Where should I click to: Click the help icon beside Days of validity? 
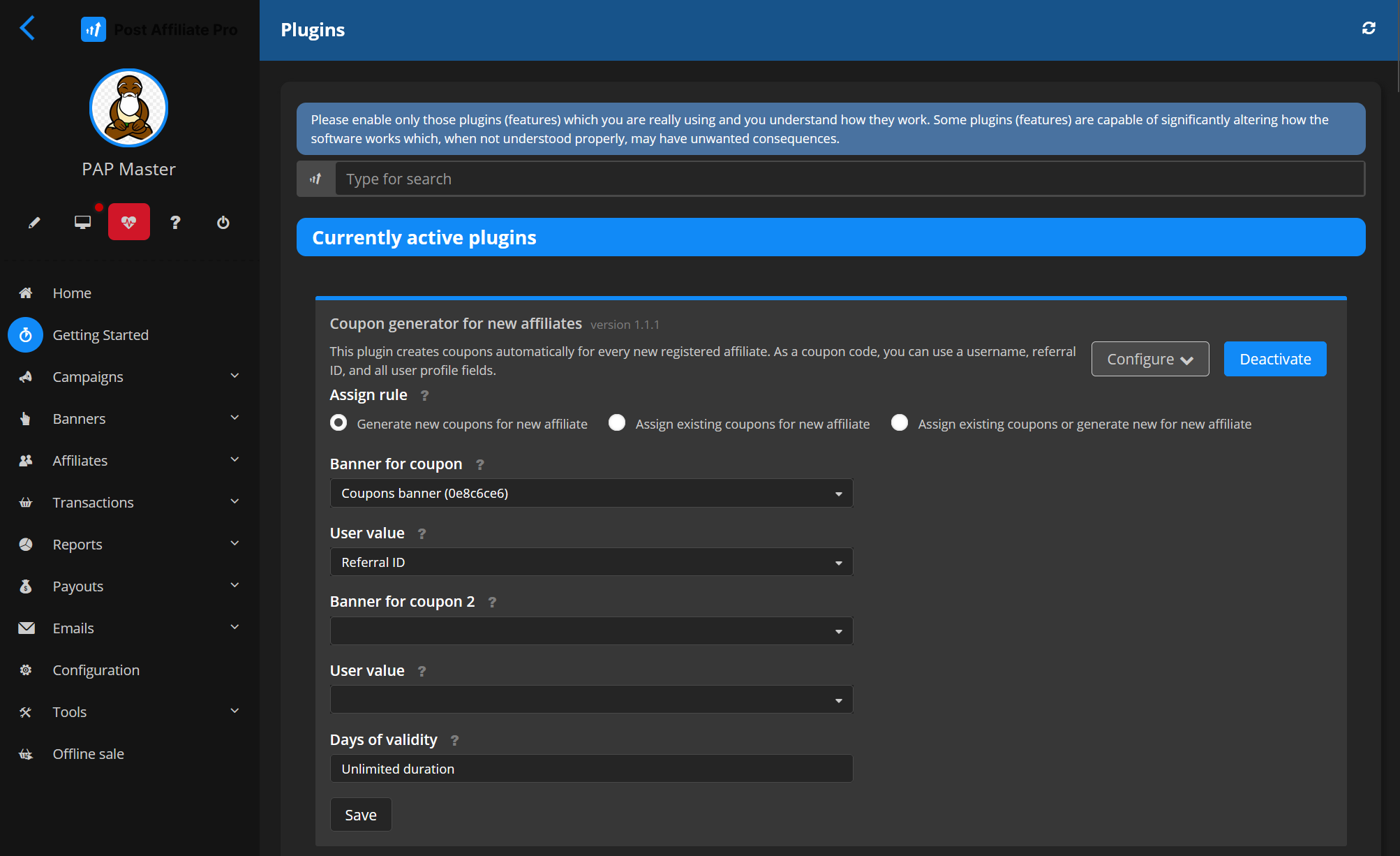[454, 741]
